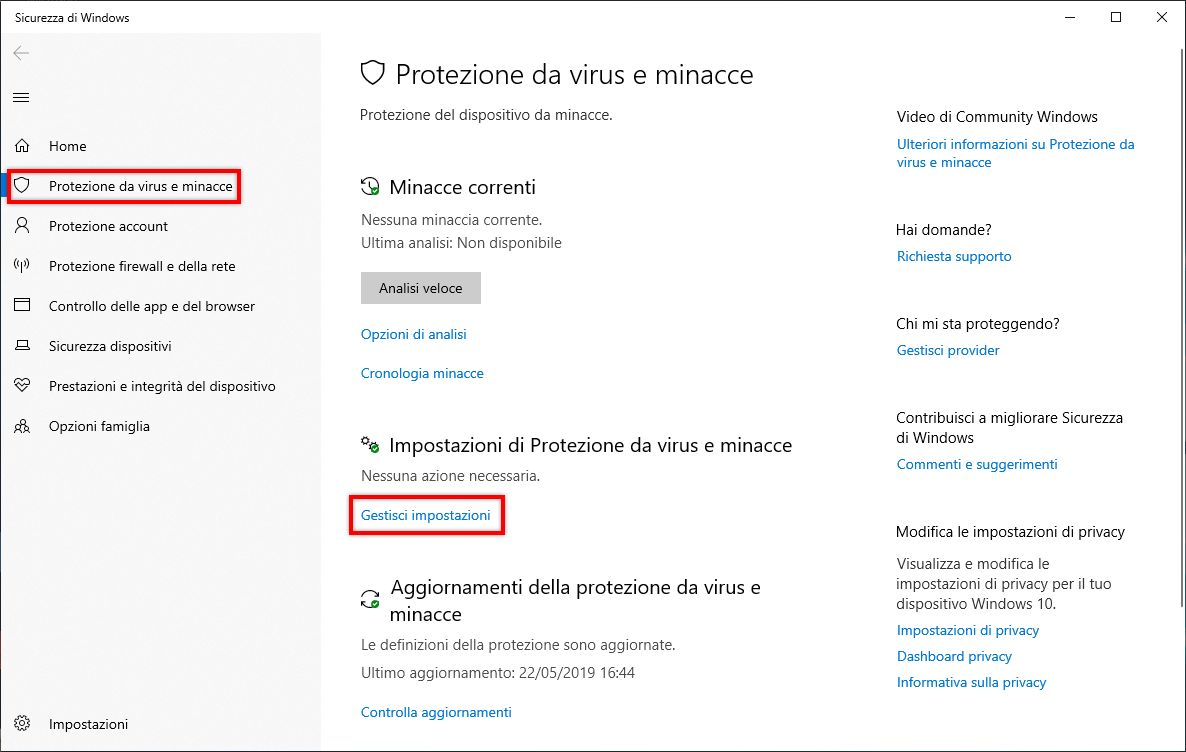Open Opzioni di analisi
Image resolution: width=1186 pixels, height=752 pixels.
pos(413,334)
